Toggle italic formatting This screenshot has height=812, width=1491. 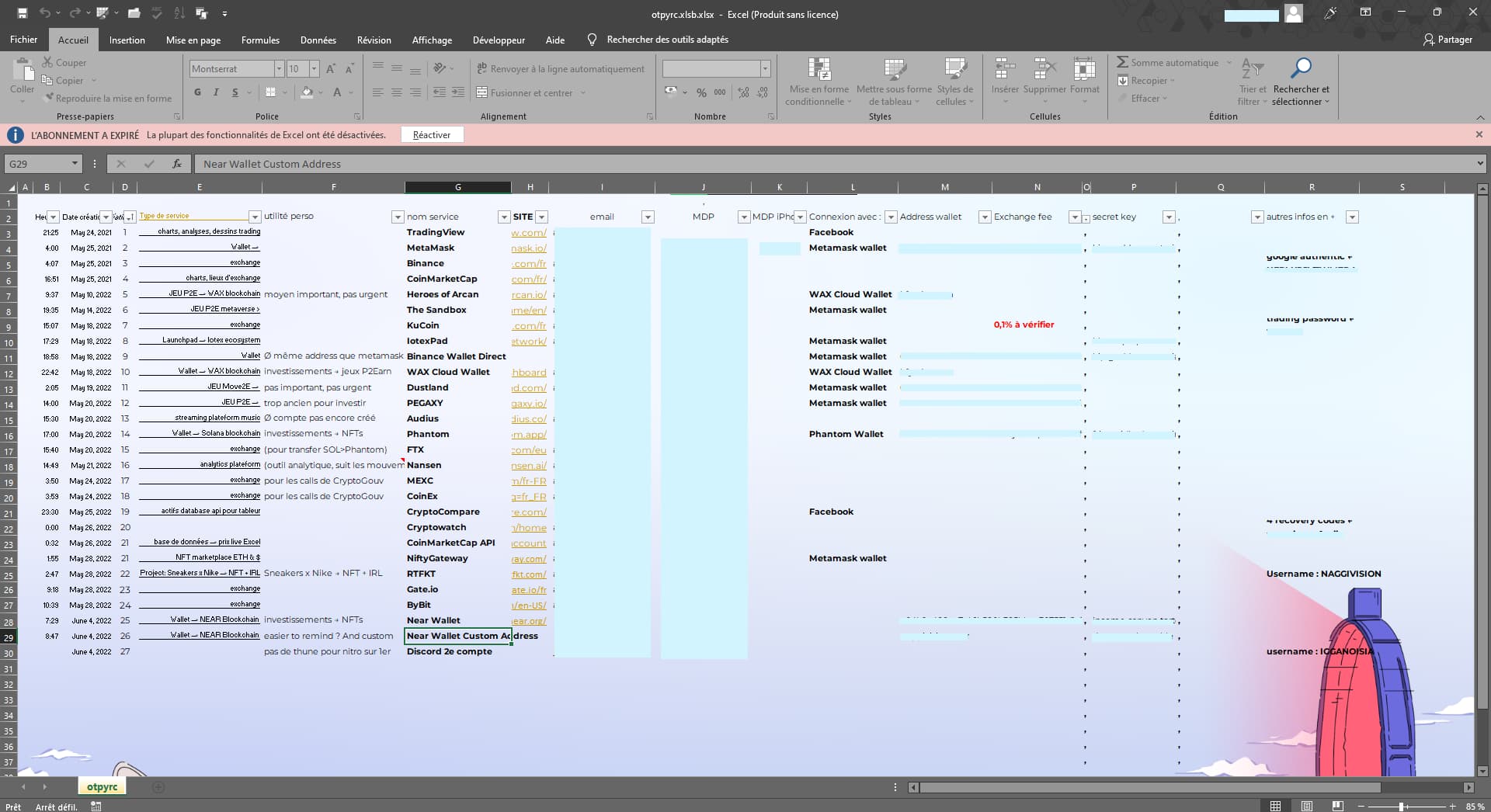pos(216,92)
